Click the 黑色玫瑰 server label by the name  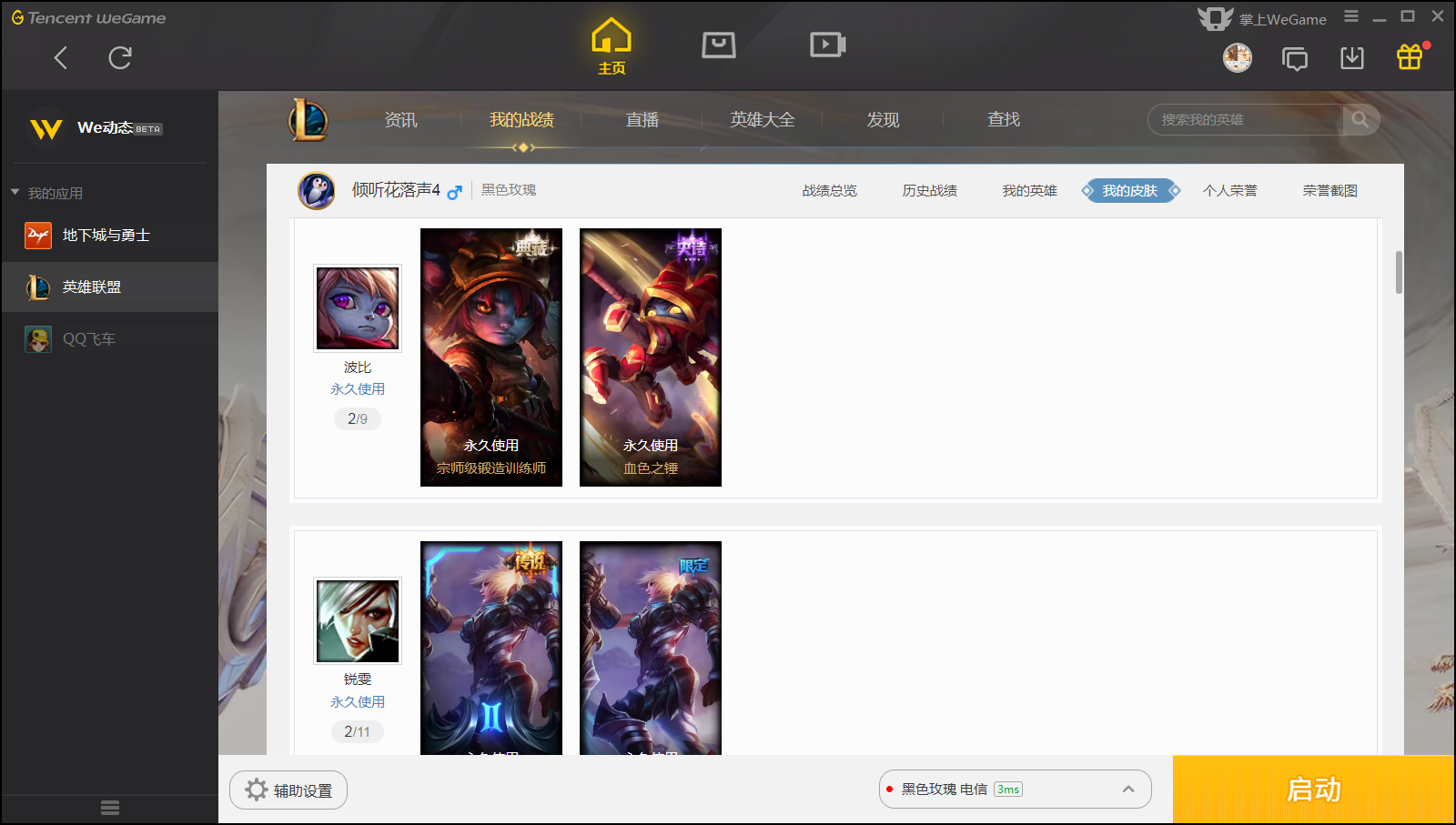point(509,190)
